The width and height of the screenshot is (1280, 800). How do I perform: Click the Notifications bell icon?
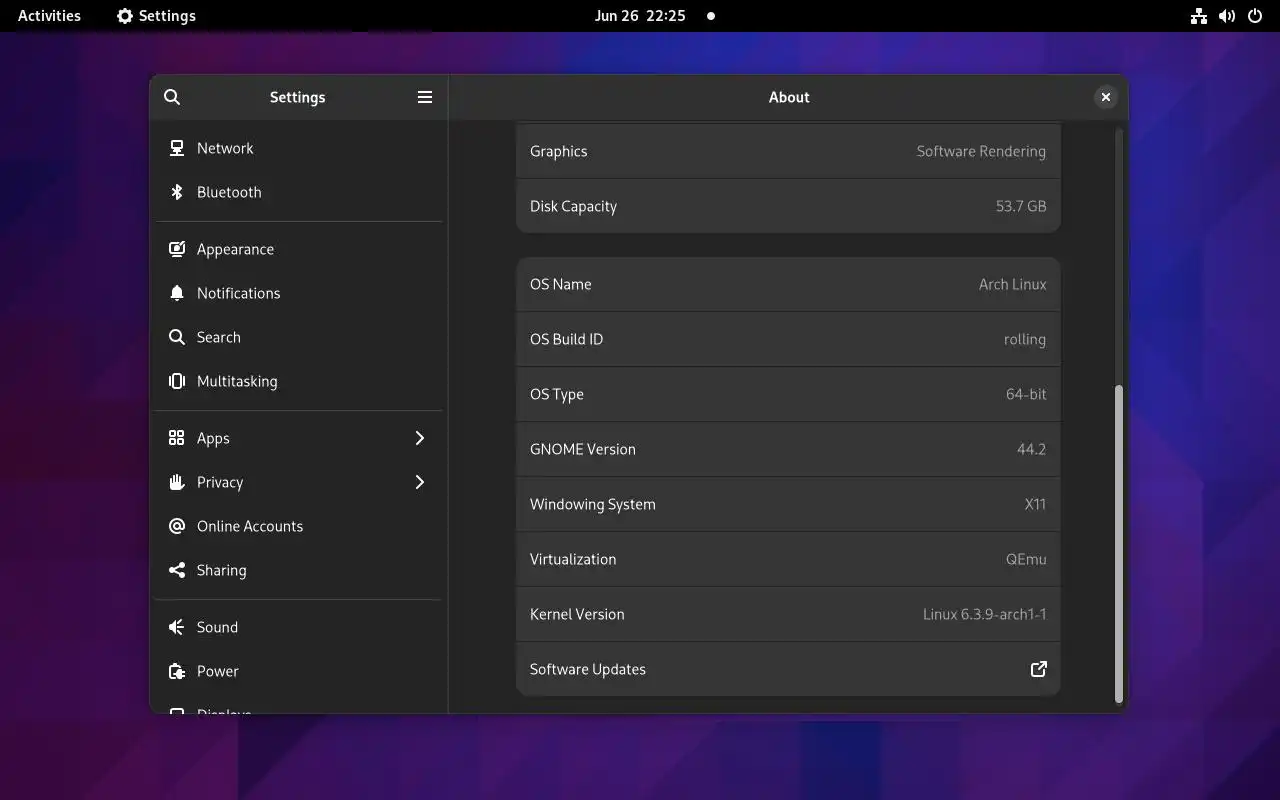coord(177,293)
